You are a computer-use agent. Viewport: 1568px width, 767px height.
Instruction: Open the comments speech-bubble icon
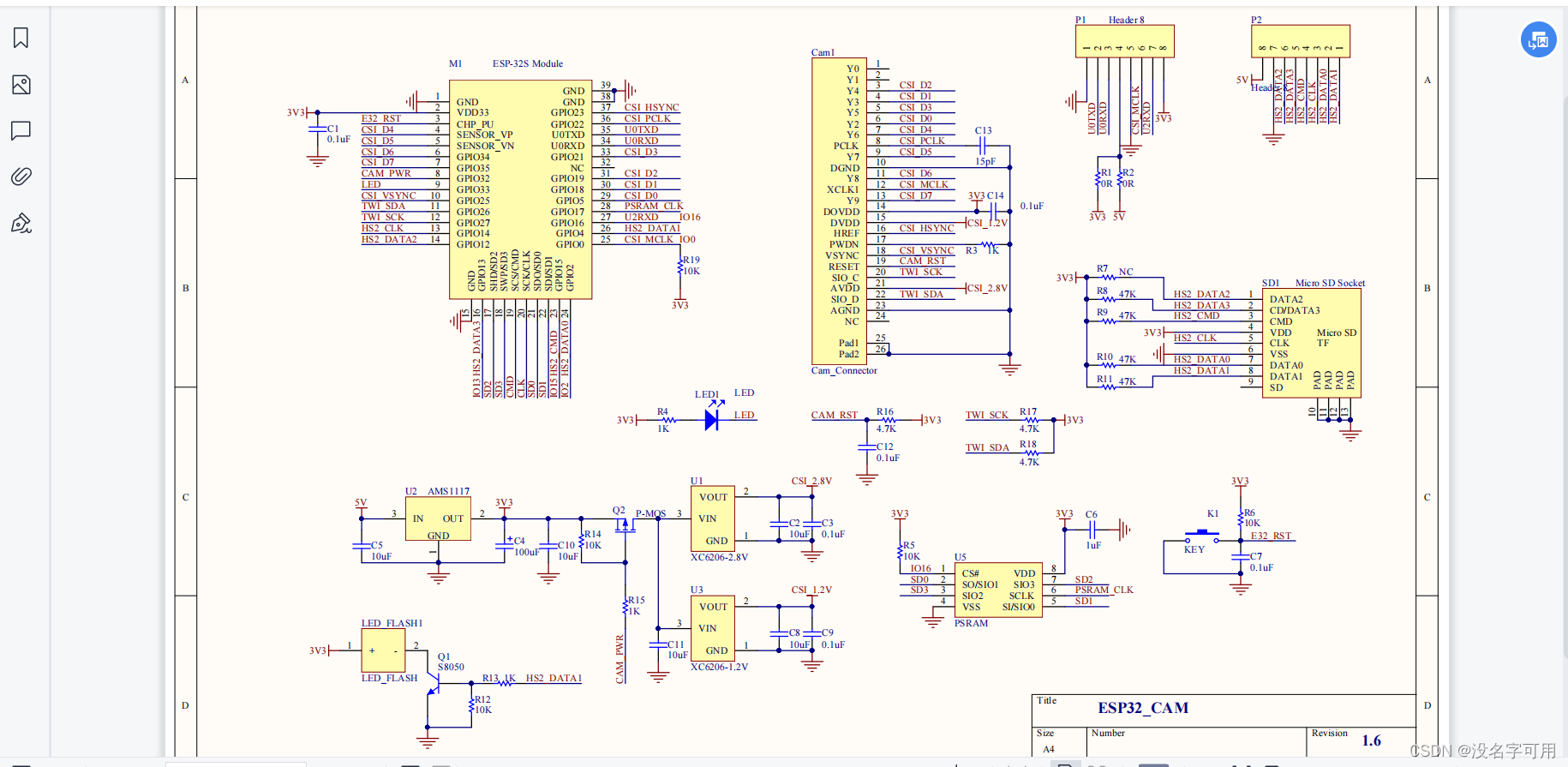pyautogui.click(x=21, y=130)
